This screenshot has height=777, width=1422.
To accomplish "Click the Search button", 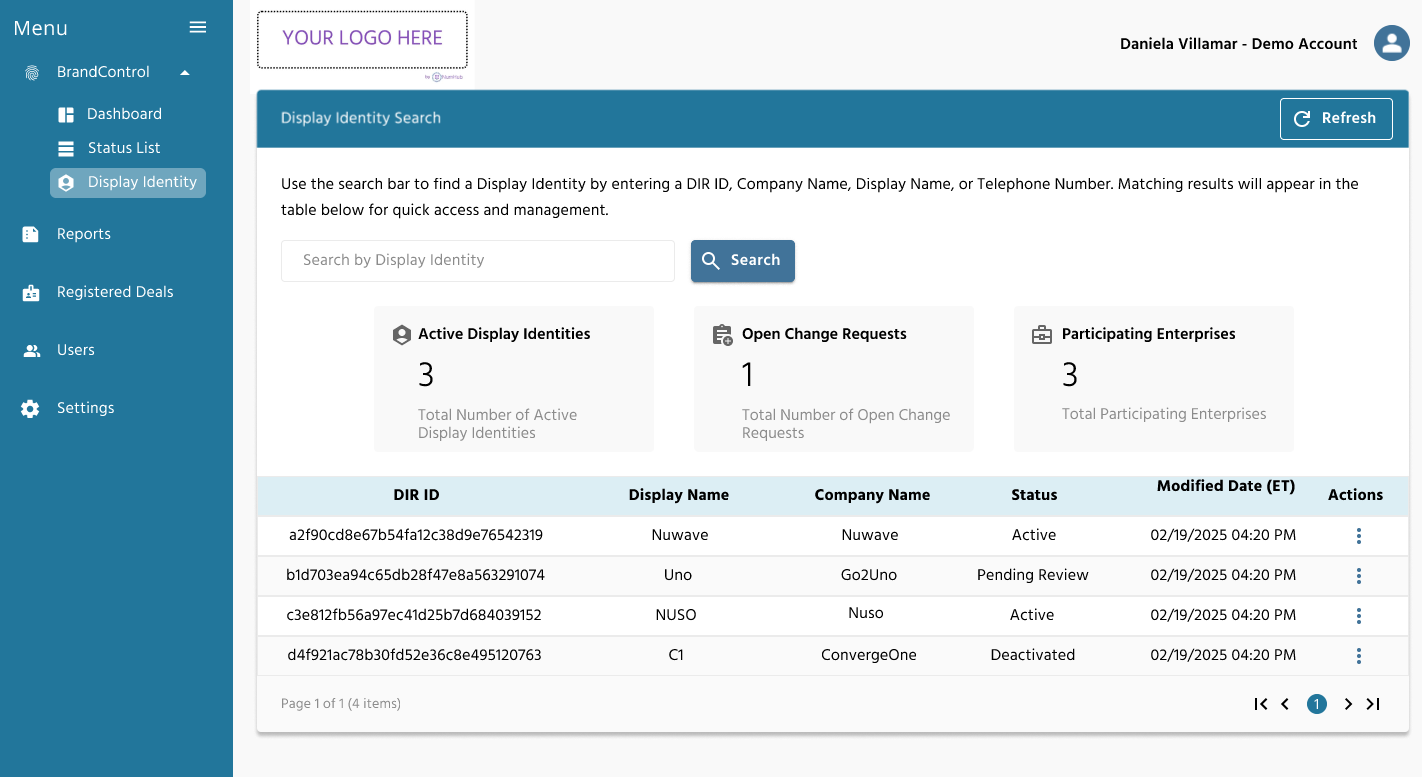I will [x=743, y=261].
